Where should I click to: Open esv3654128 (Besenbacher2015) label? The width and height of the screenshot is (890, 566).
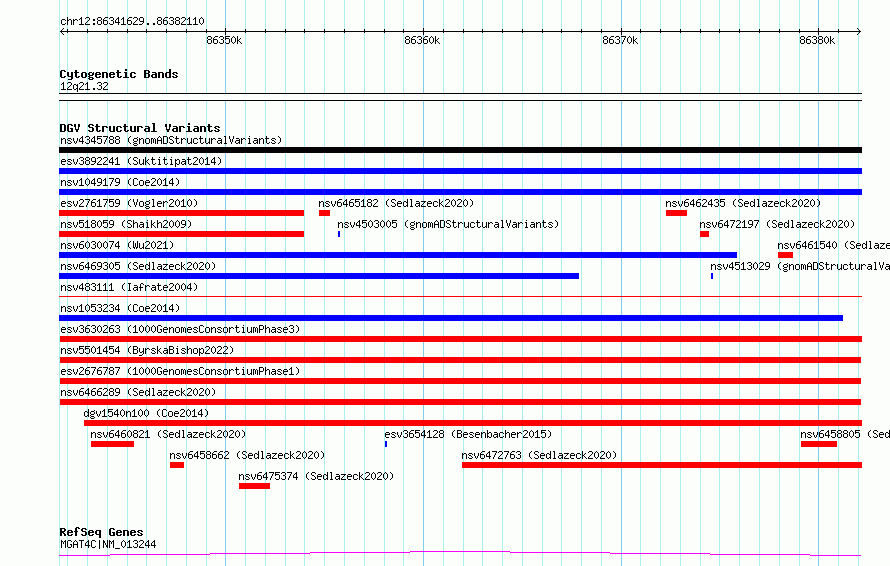click(x=468, y=434)
